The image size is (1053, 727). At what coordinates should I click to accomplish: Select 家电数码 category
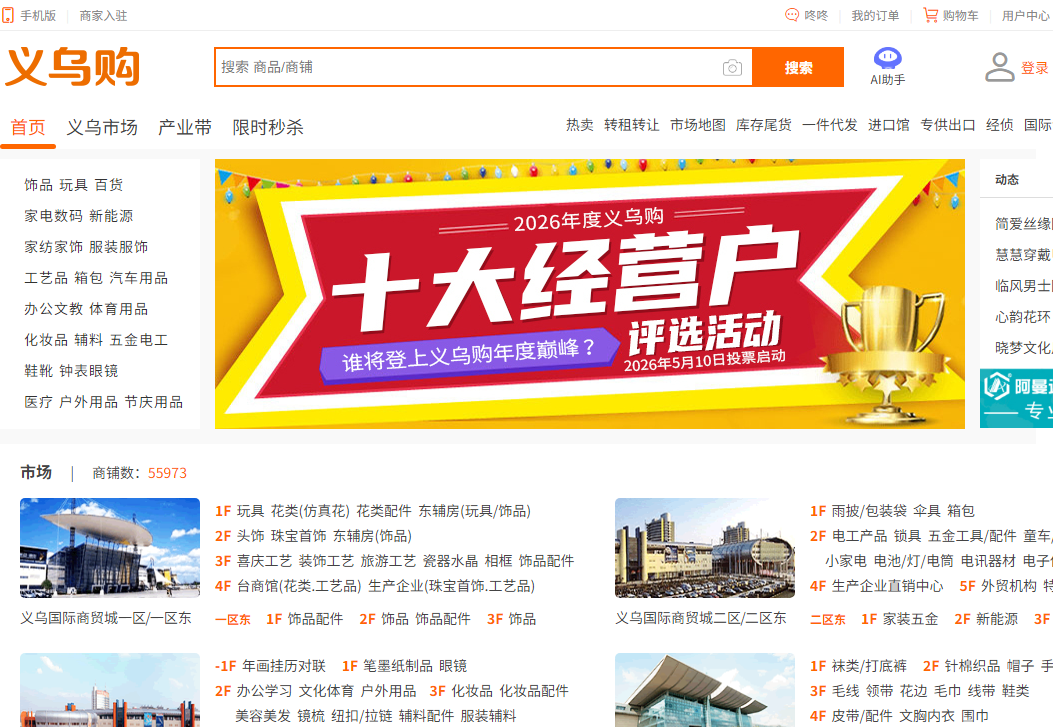coord(53,215)
